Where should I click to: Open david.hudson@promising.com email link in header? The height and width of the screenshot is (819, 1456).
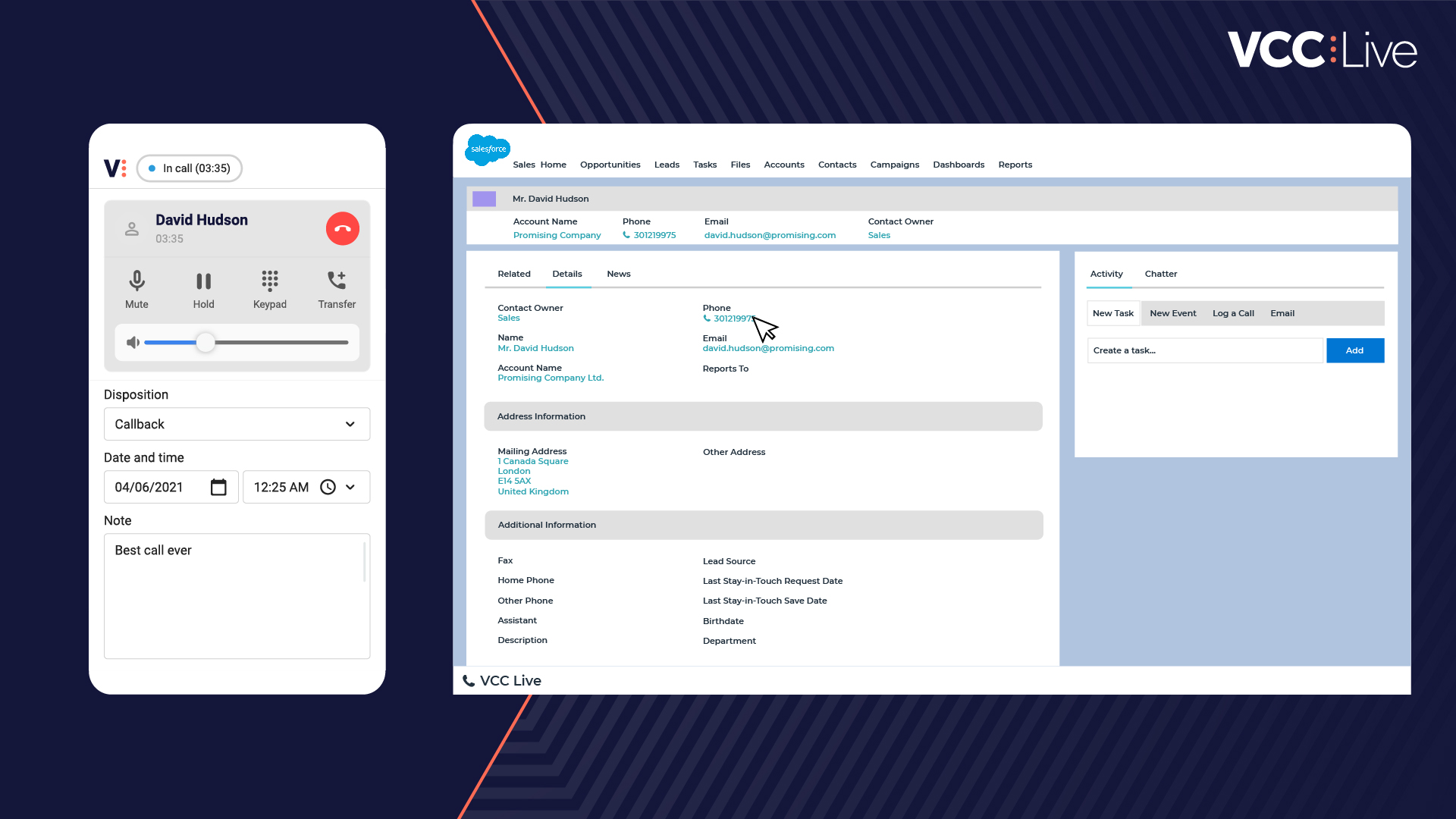770,235
